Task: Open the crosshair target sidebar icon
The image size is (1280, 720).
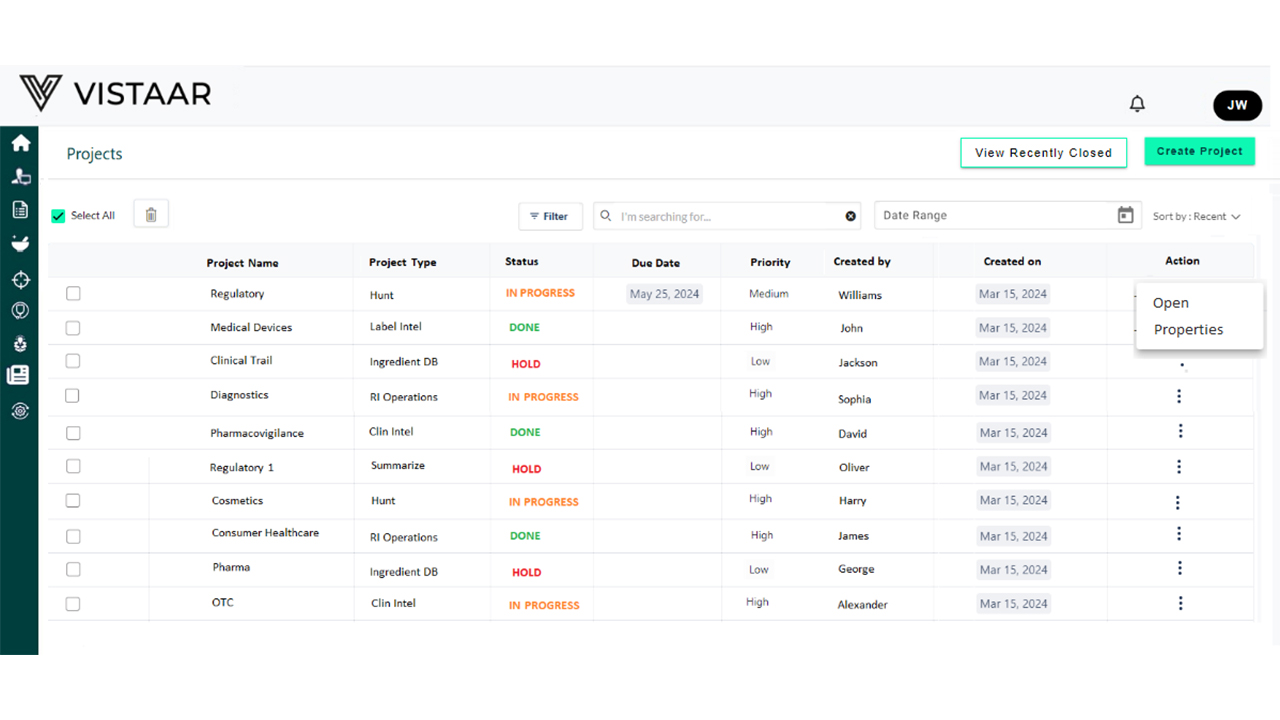Action: [20, 279]
